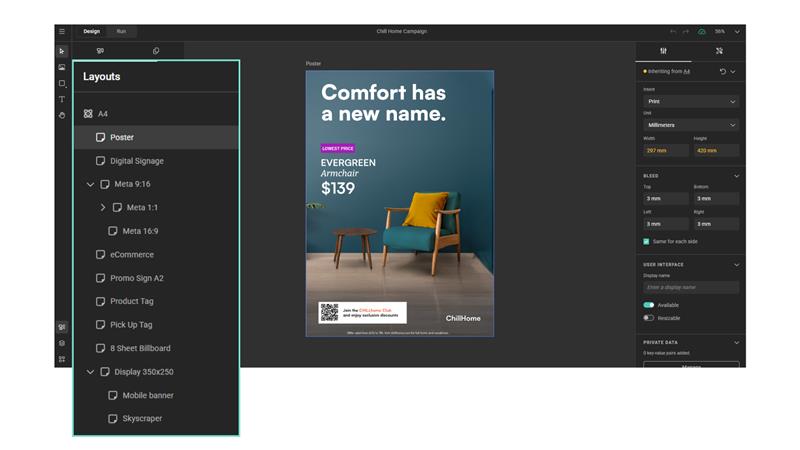800x450 pixels.
Task: Click the ChillHome logo on poster
Action: [463, 318]
